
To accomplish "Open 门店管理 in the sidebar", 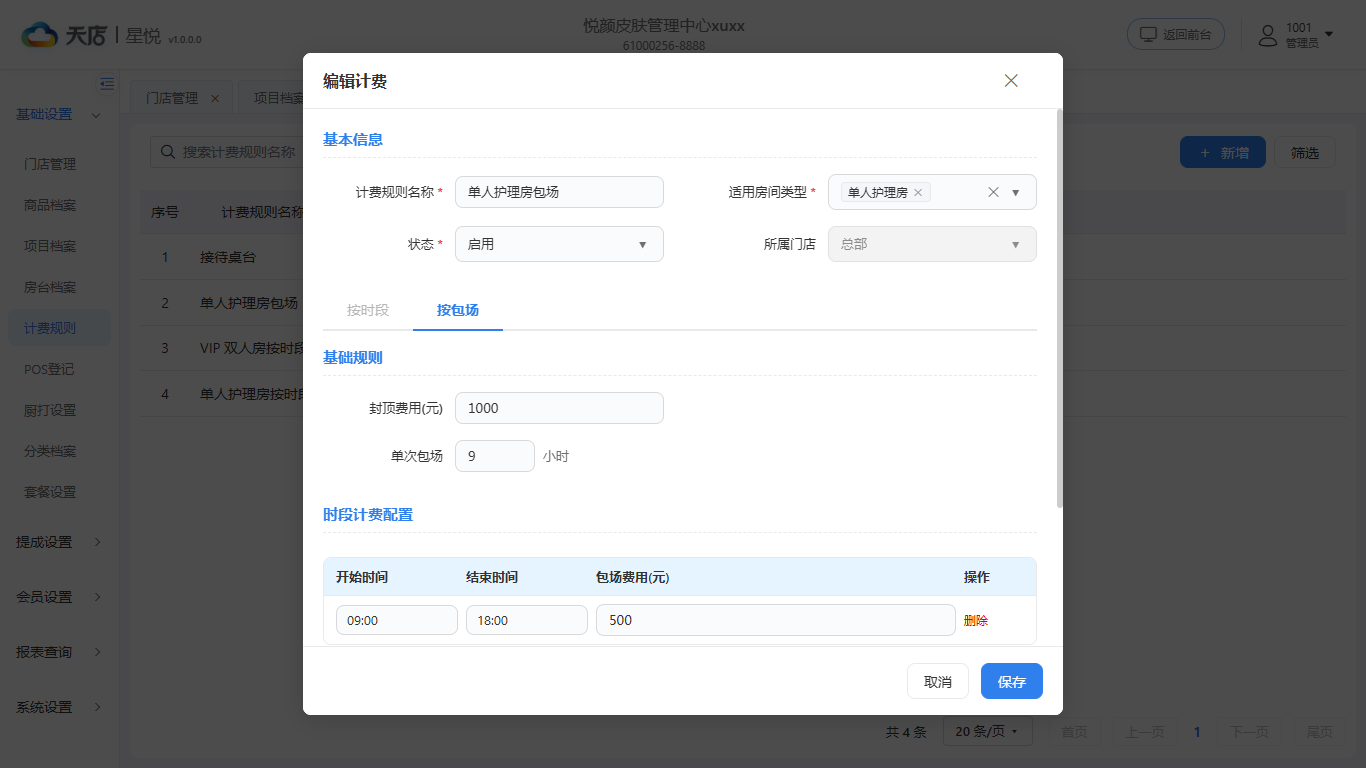I will 50,164.
